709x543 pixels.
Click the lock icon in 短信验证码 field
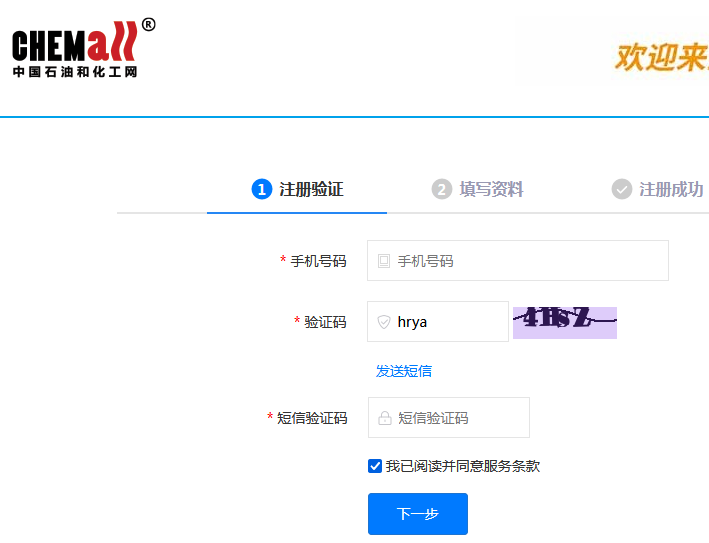click(385, 418)
